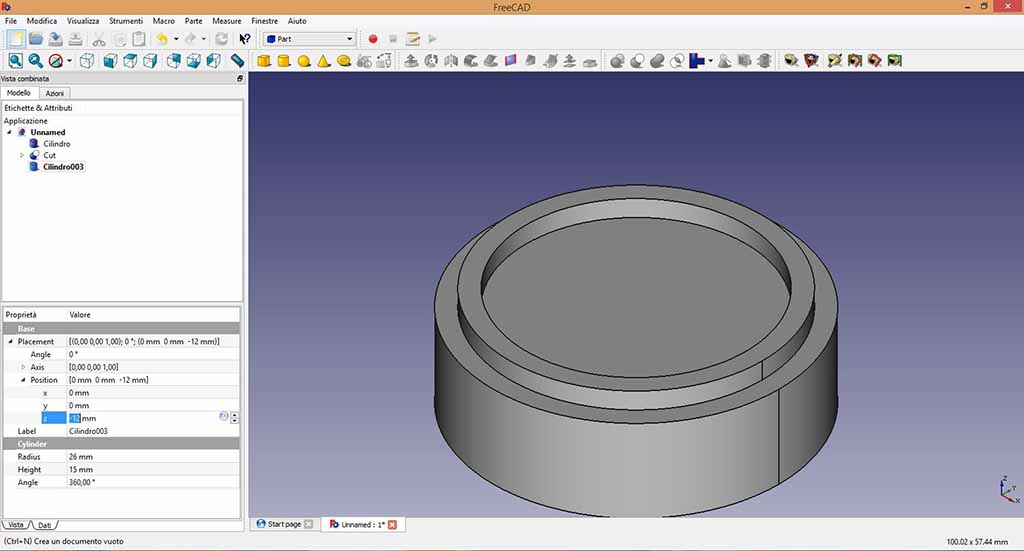Image resolution: width=1024 pixels, height=551 pixels.
Task: Cut two shapes boolean tool
Action: coord(637,61)
